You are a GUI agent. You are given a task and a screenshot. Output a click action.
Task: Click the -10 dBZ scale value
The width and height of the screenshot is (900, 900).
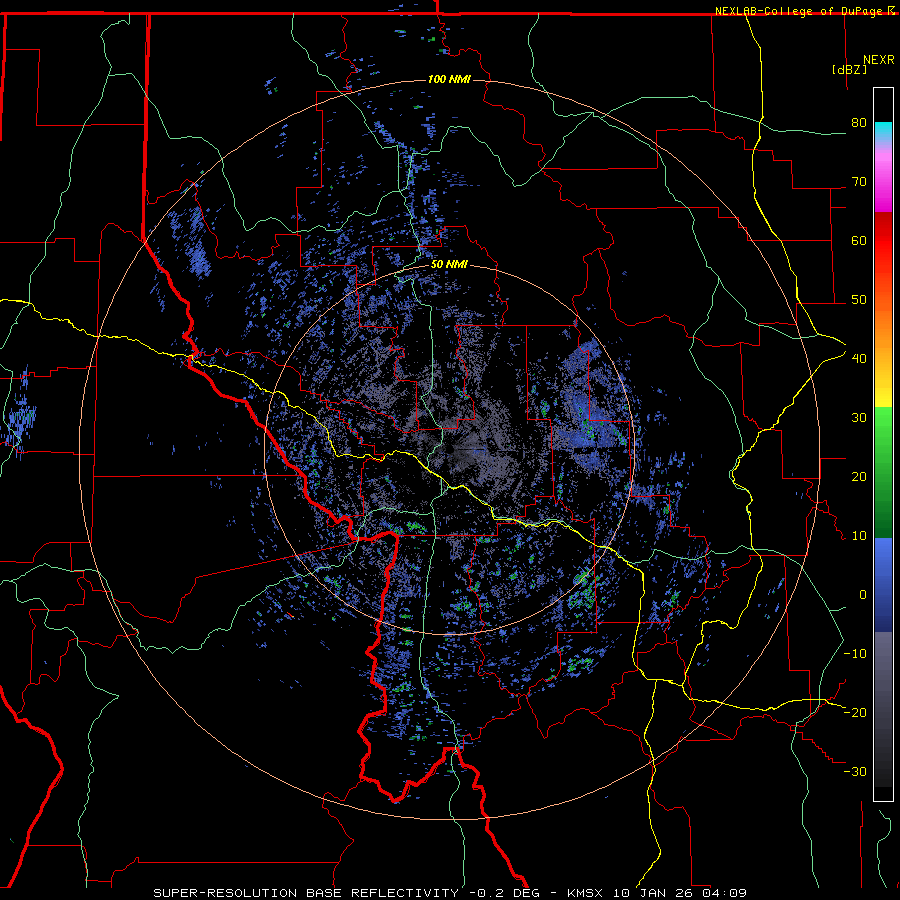tap(855, 653)
